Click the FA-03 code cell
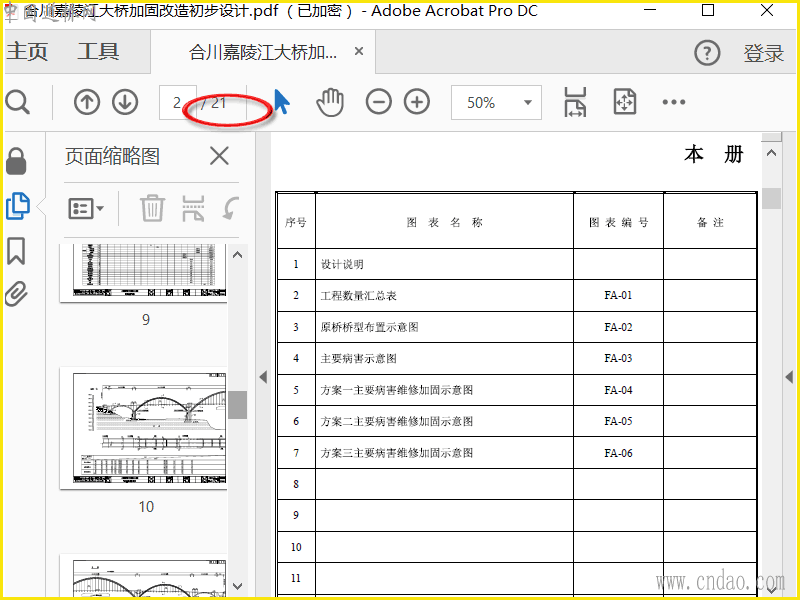 coord(618,358)
